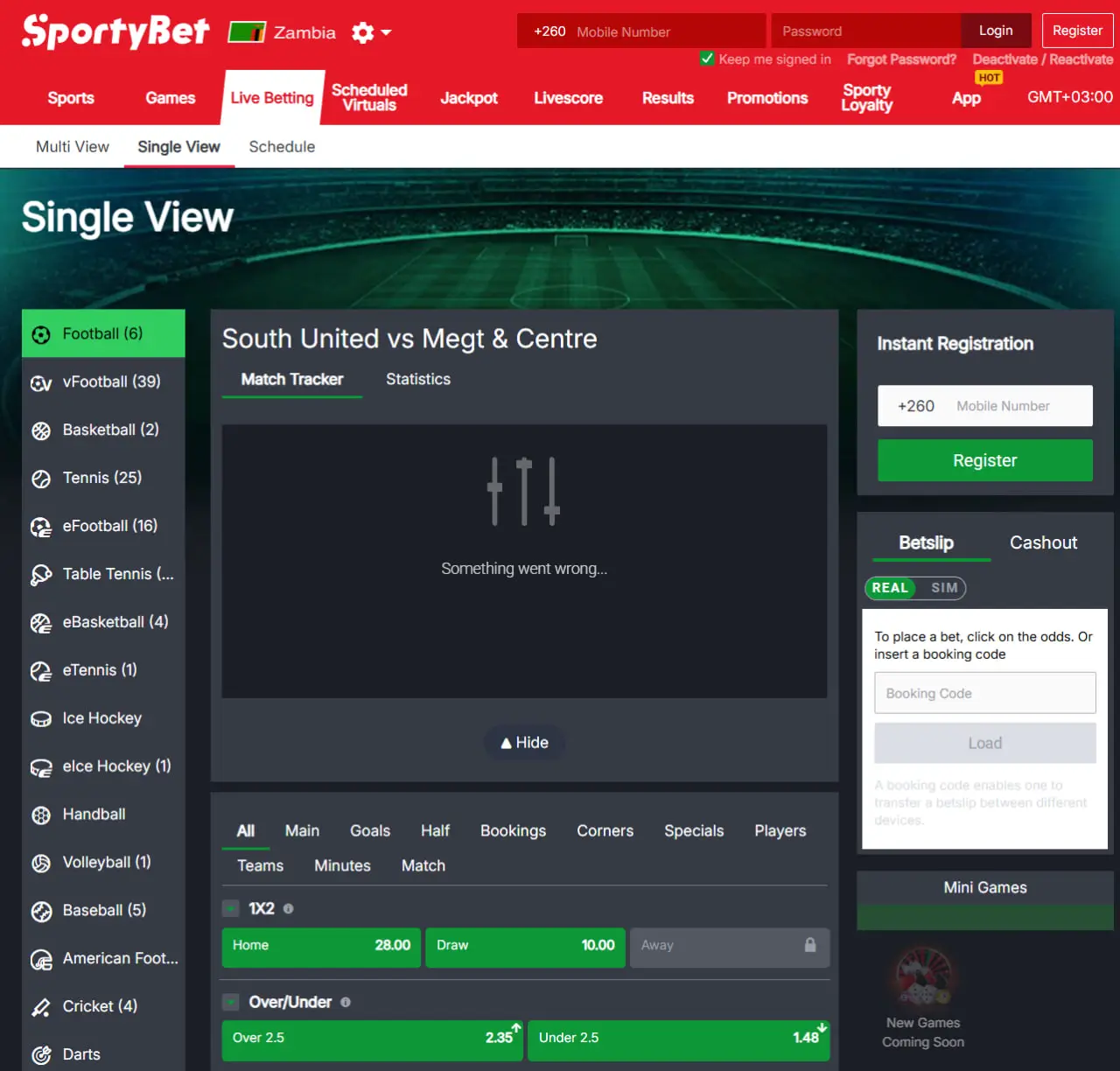The width and height of the screenshot is (1120, 1071).
Task: Toggle Keep me signed in checkbox
Action: (x=707, y=59)
